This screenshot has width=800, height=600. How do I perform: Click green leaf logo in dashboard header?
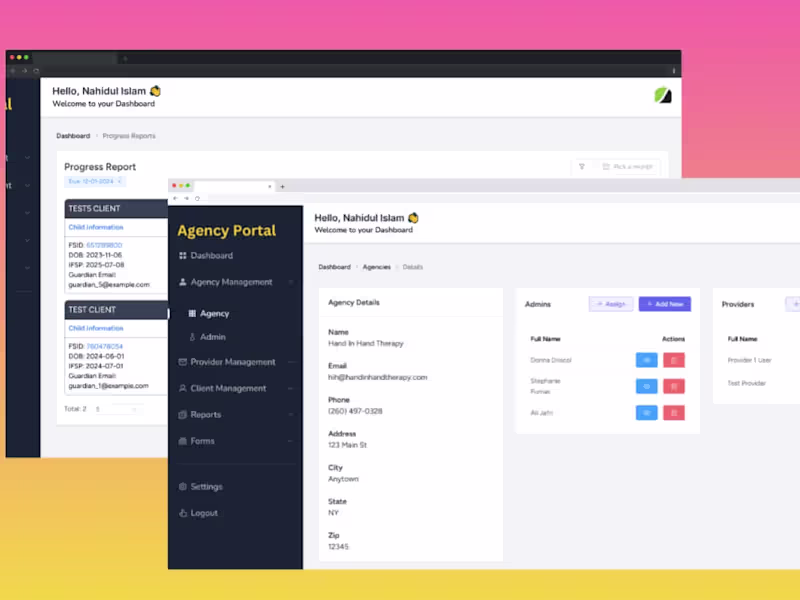(x=663, y=95)
